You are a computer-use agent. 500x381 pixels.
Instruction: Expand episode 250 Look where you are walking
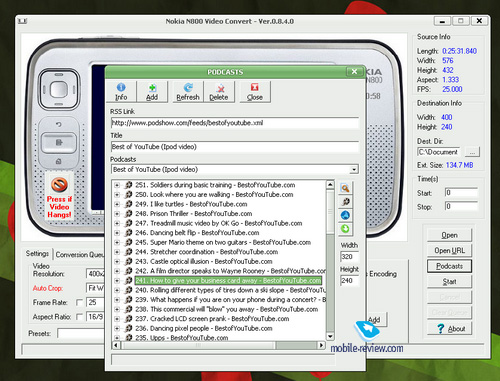[x=117, y=195]
